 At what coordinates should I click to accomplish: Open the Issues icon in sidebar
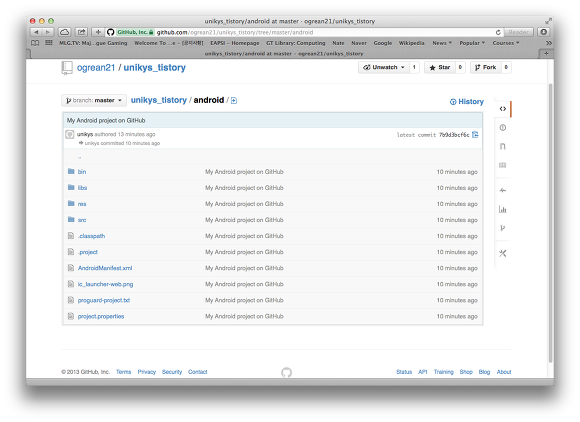tap(502, 128)
